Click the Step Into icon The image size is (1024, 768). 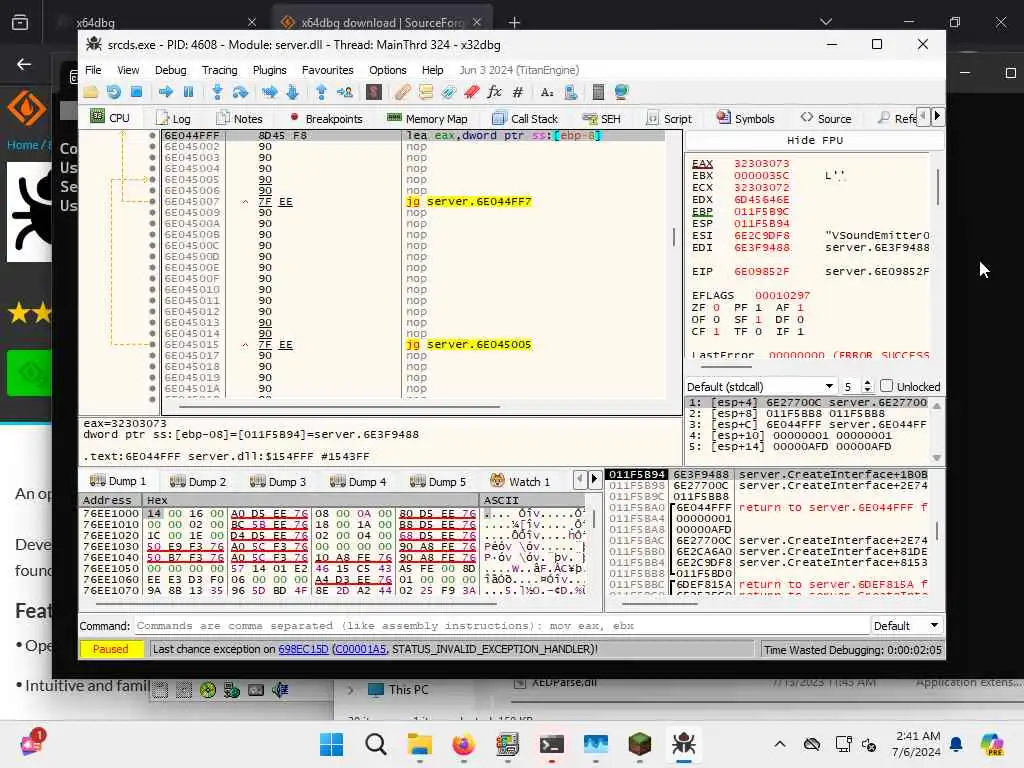(x=217, y=93)
